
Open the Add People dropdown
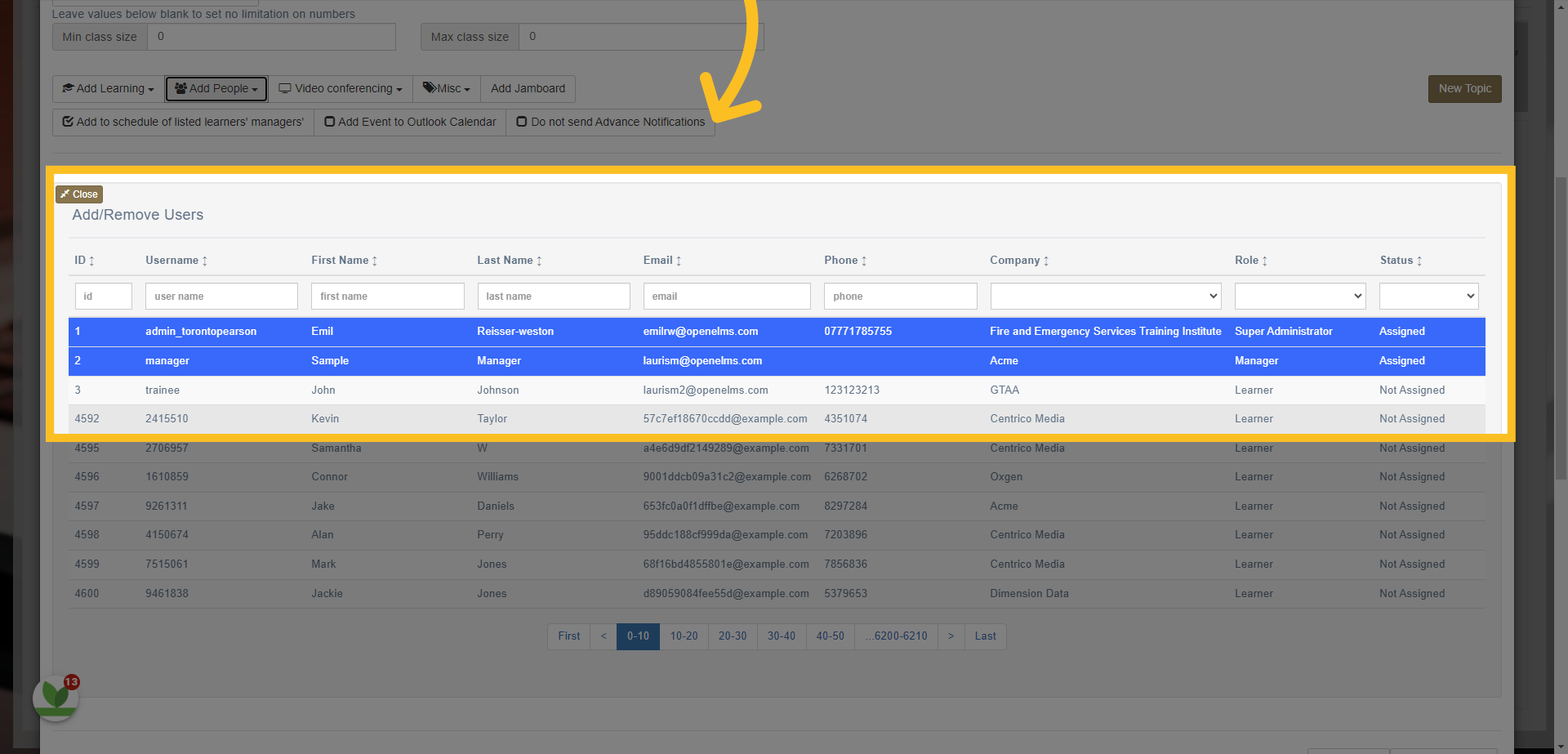[216, 88]
